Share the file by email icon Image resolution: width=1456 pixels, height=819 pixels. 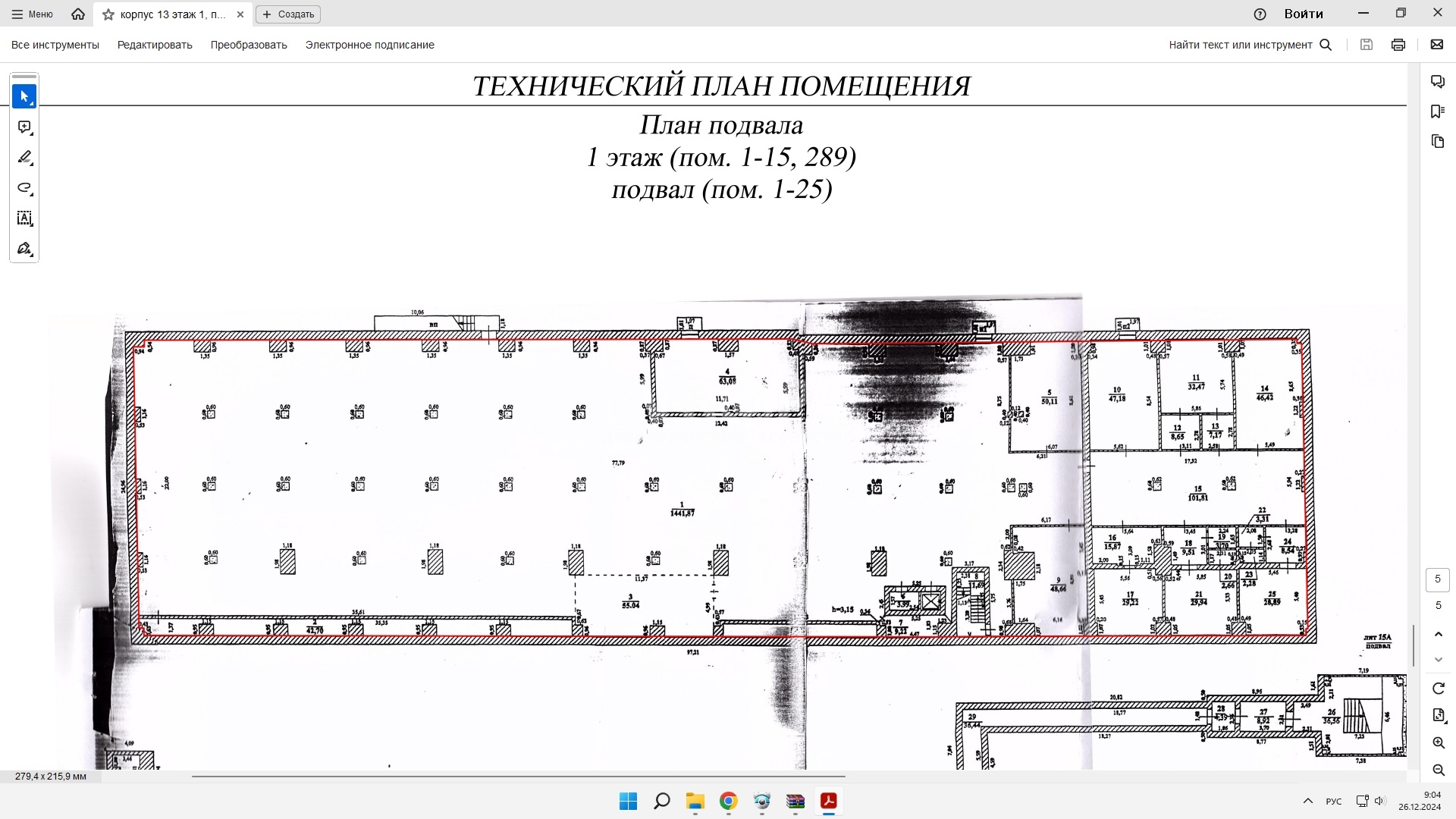pyautogui.click(x=1437, y=45)
